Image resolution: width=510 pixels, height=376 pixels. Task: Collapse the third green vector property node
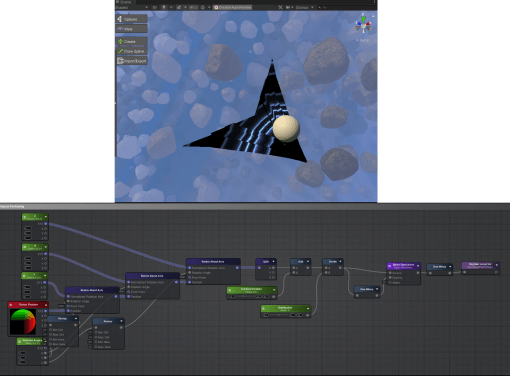46,276
